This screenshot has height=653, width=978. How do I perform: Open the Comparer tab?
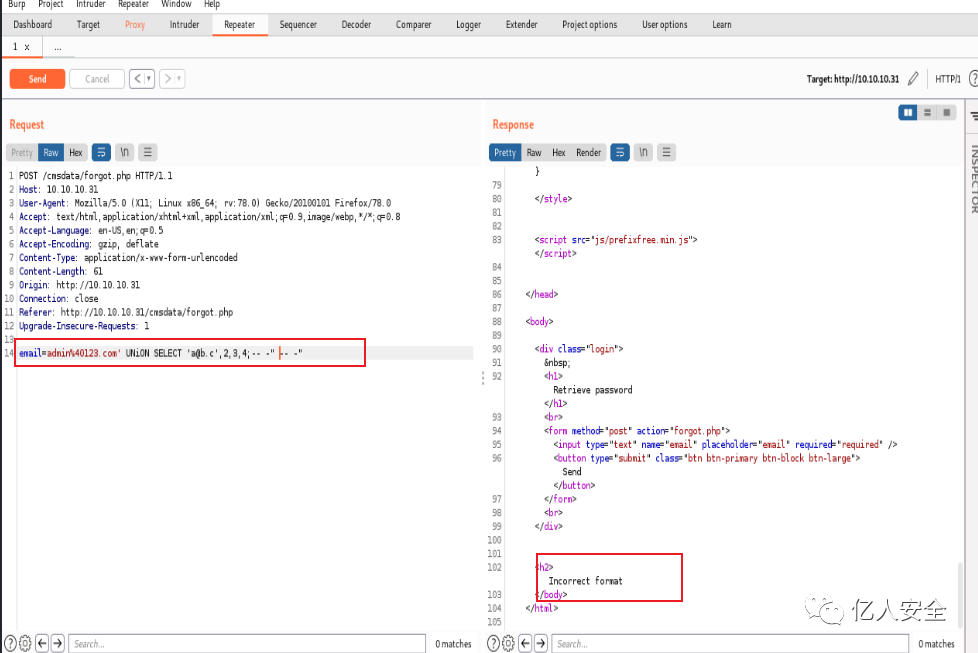[x=414, y=25]
